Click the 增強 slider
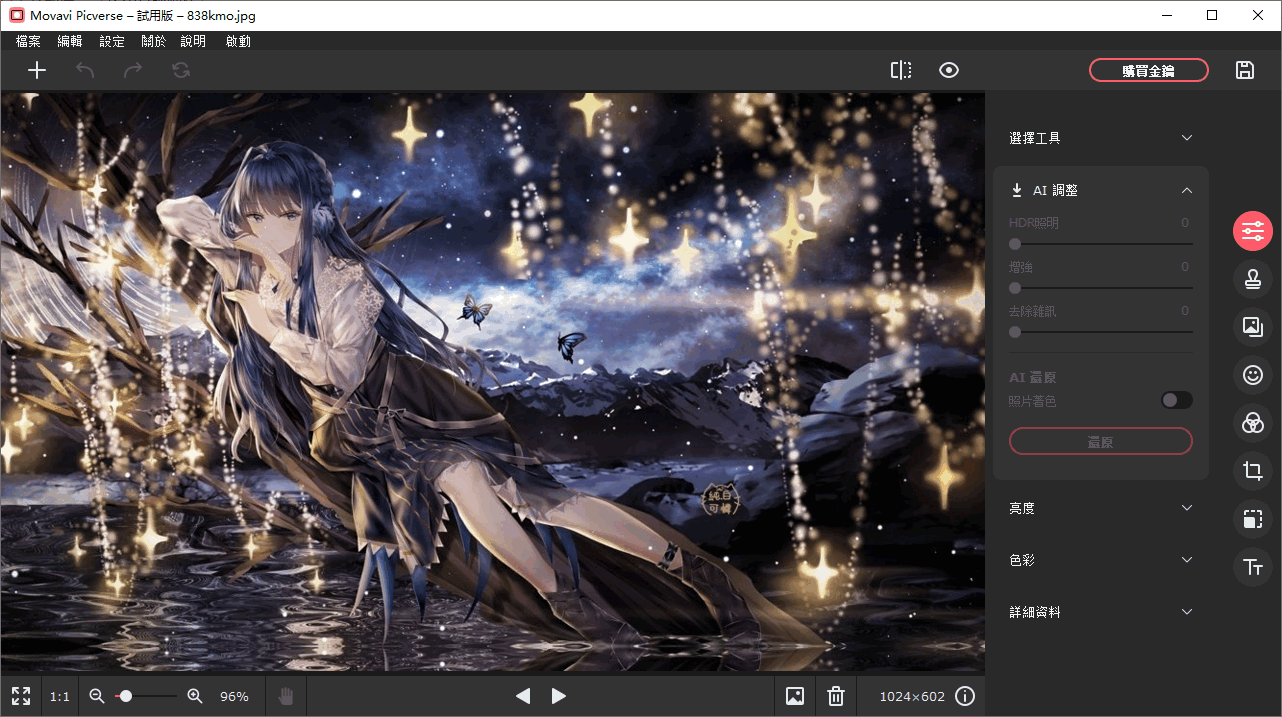The image size is (1282, 717). (1101, 287)
